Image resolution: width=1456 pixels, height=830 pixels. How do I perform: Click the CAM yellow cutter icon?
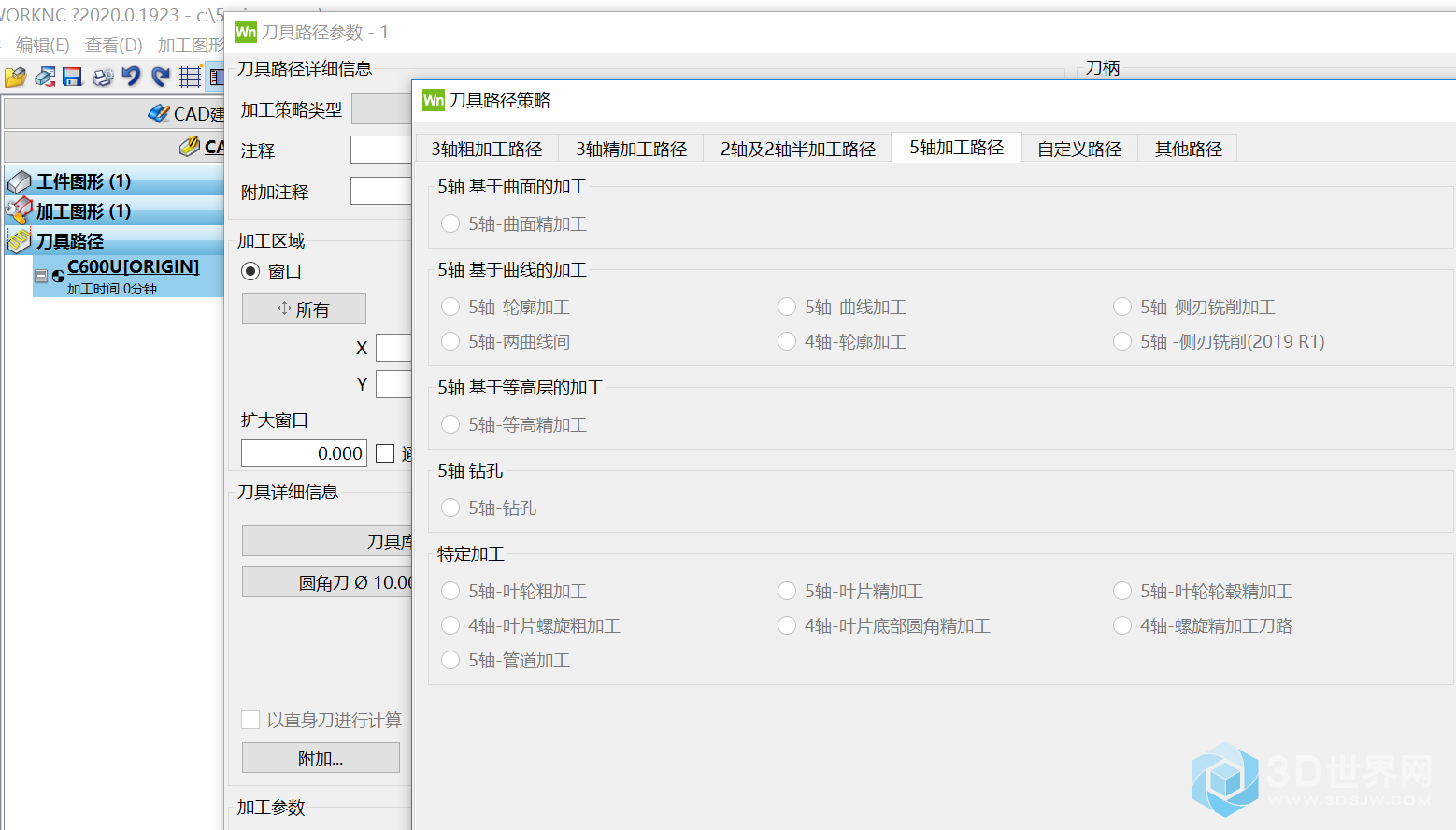coord(190,147)
